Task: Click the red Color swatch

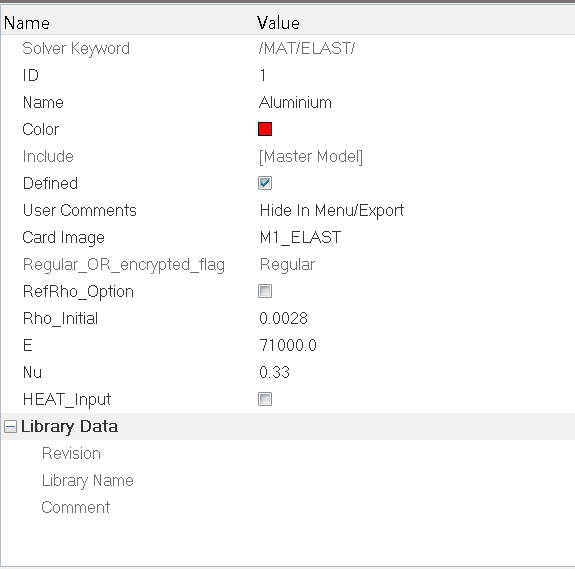Action: 265,129
